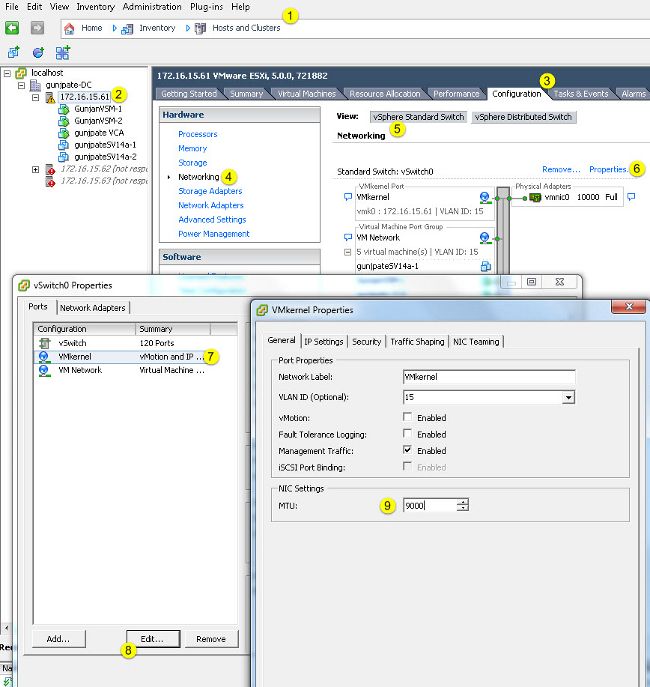Click the Network Label text field

489,377
